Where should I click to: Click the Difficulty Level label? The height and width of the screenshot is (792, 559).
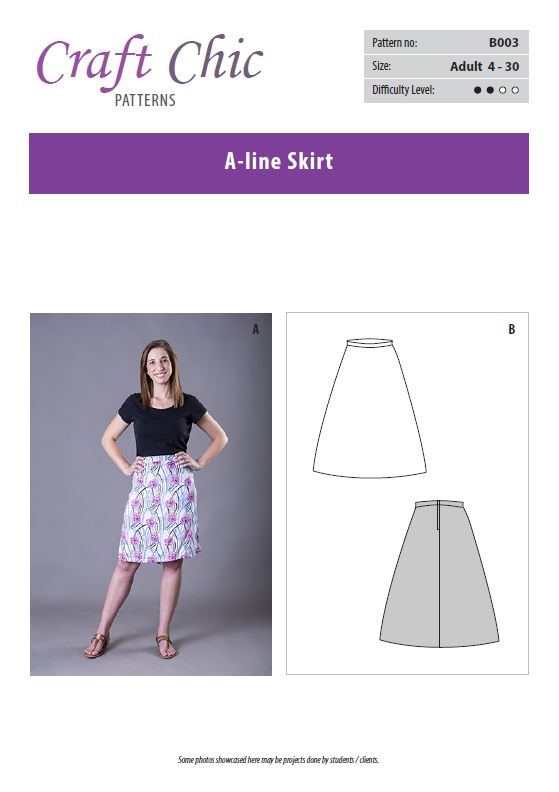pos(403,90)
